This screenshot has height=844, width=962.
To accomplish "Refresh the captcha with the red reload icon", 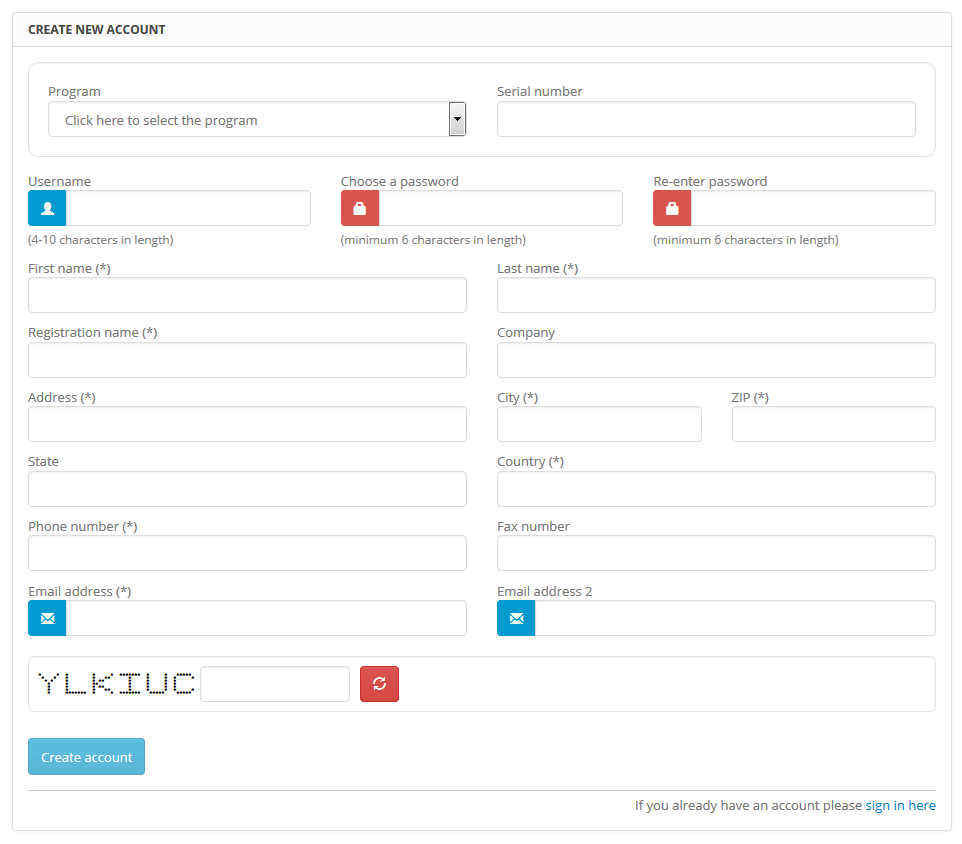I will [379, 684].
